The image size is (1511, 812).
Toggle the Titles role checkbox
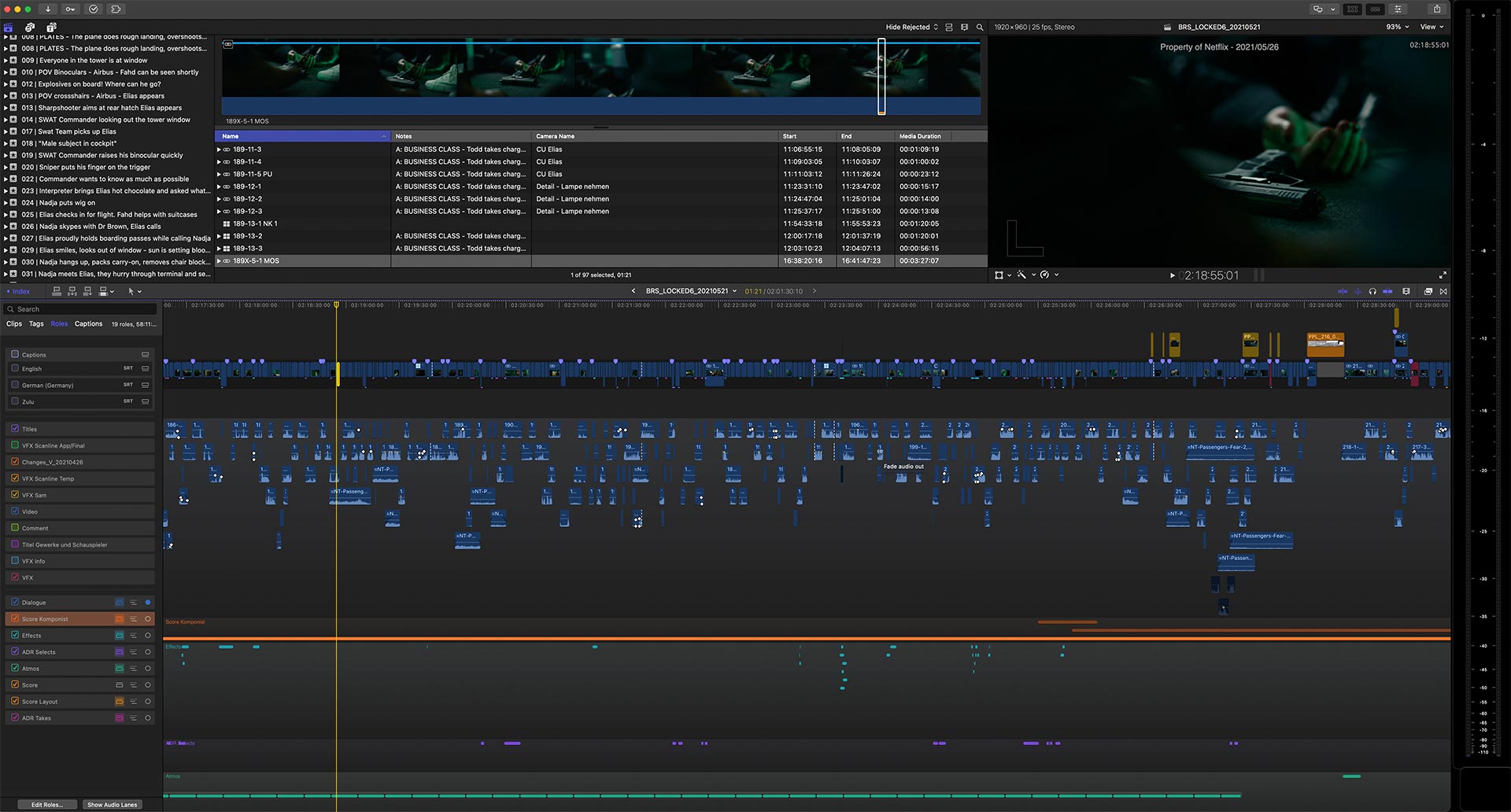[15, 429]
